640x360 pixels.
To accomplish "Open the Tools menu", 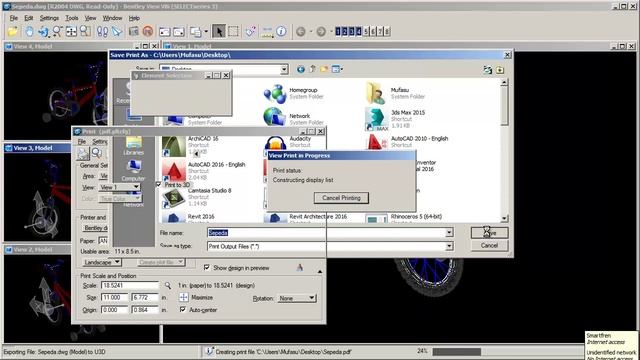I will coord(72,18).
